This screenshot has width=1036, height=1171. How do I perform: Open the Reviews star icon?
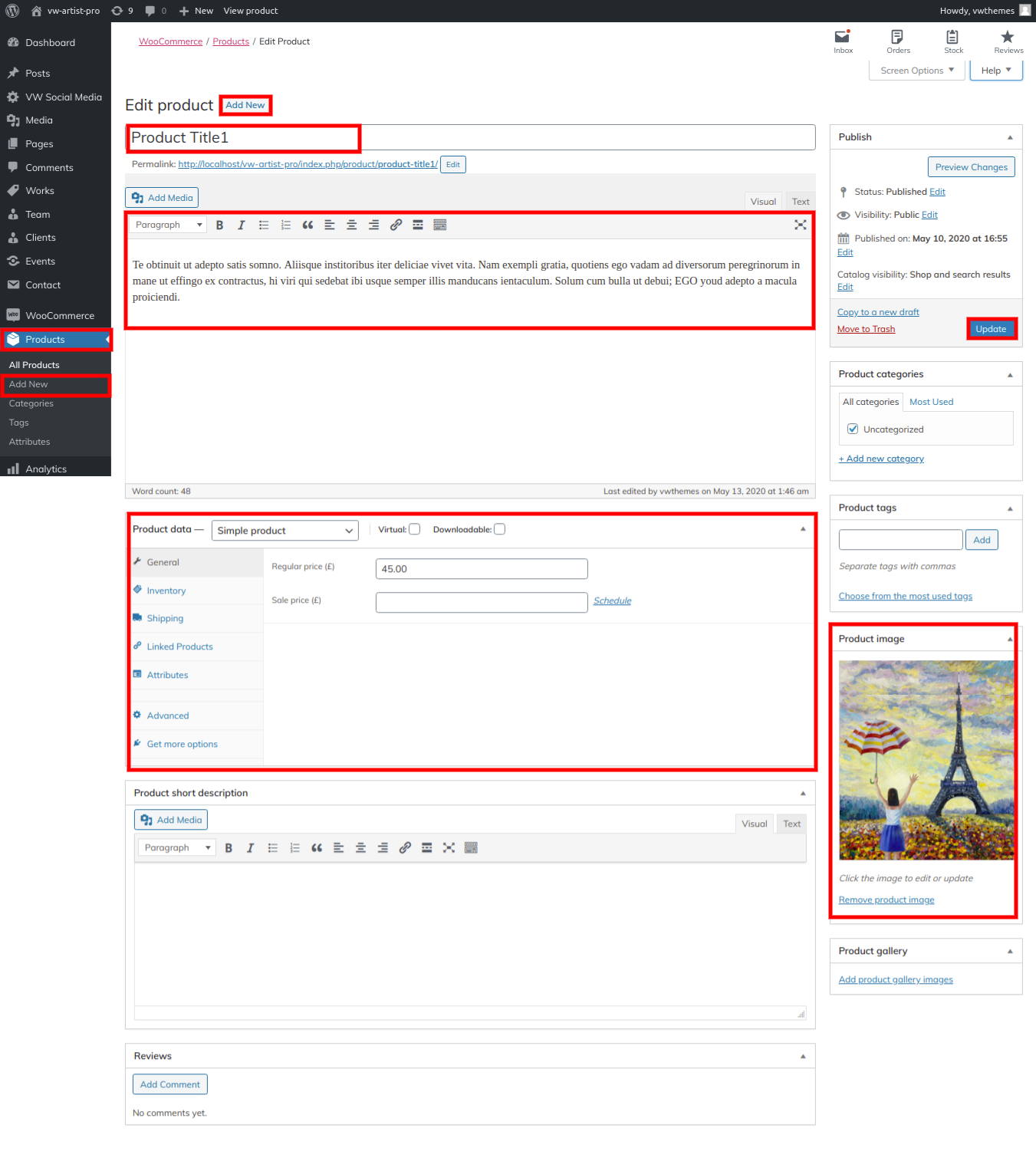click(x=1008, y=37)
